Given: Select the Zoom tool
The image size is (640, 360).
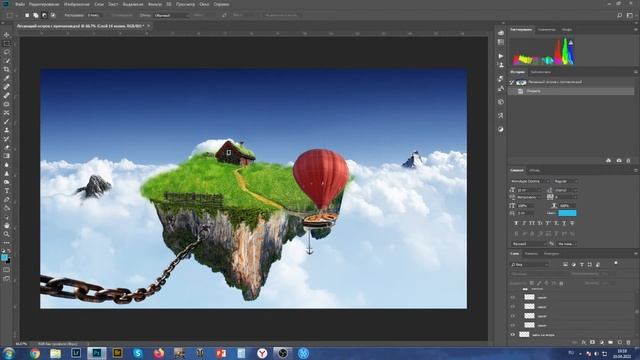Looking at the screenshot, I should coord(7,234).
